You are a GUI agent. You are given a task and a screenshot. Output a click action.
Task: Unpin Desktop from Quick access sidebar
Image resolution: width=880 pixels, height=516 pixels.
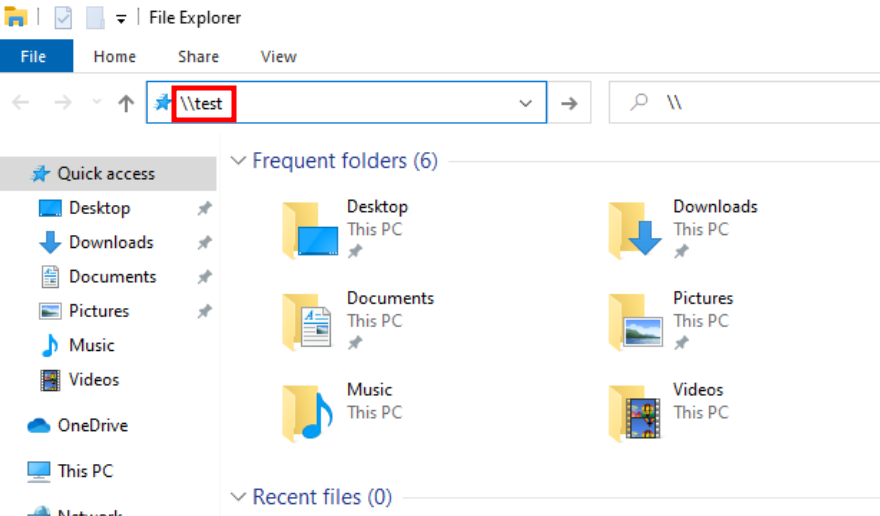click(x=204, y=209)
